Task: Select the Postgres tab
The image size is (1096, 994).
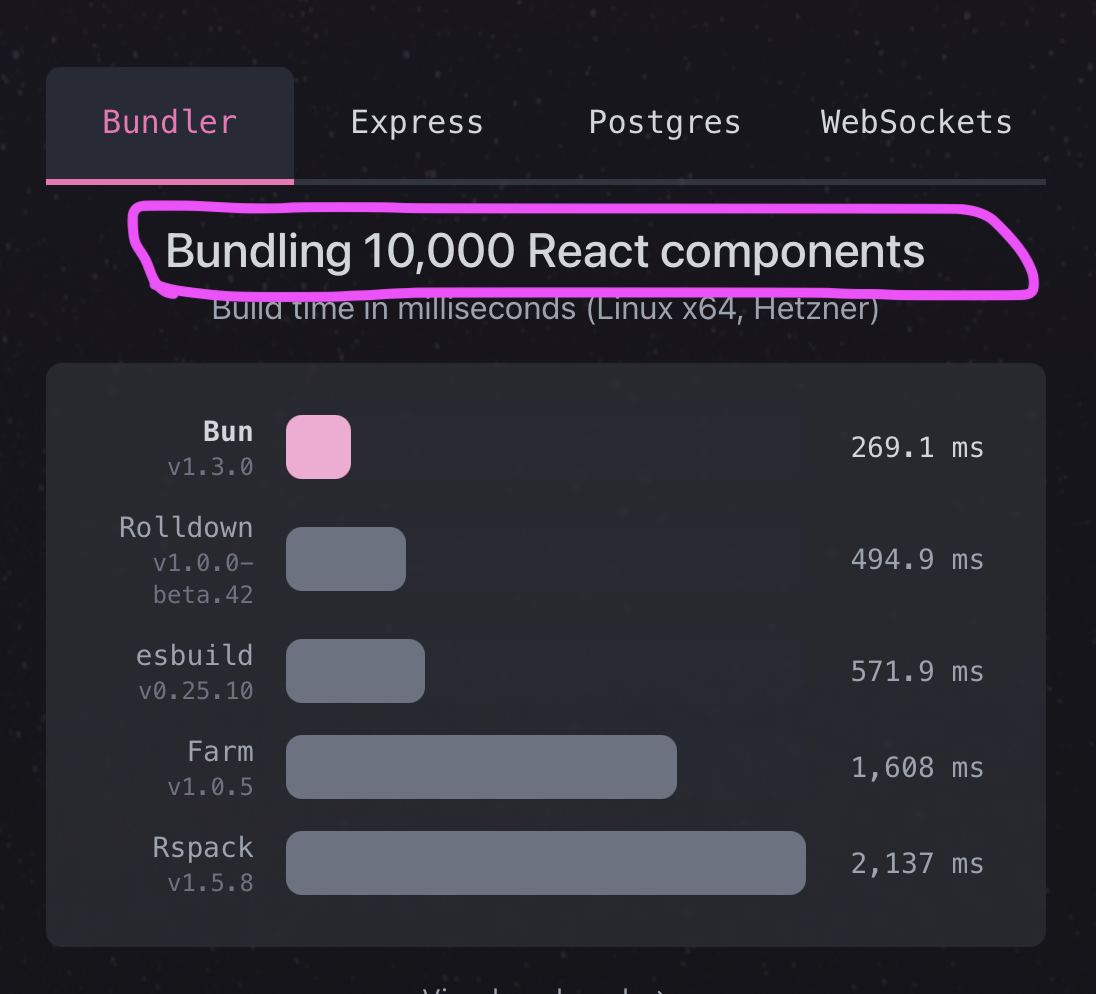Action: pos(664,123)
